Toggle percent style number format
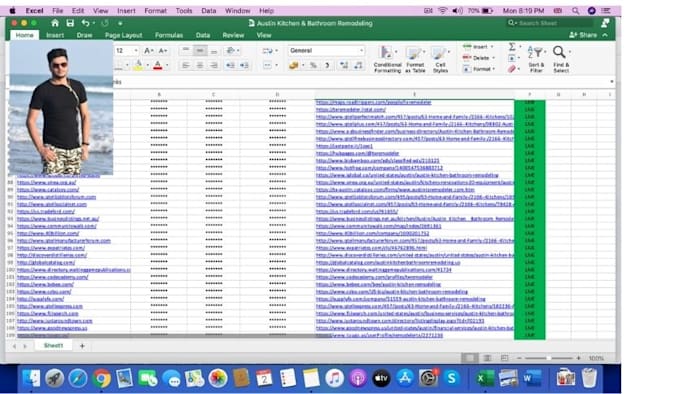Screen dimensions: 680x394 pyautogui.click(x=313, y=65)
